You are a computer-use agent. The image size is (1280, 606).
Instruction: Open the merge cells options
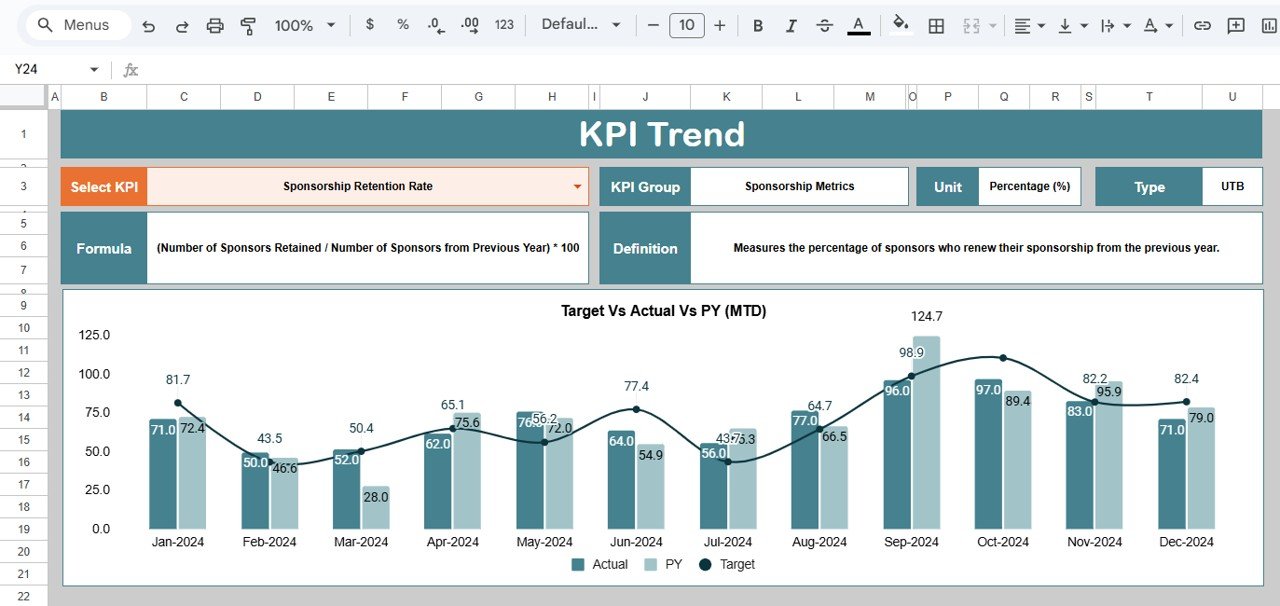968,25
